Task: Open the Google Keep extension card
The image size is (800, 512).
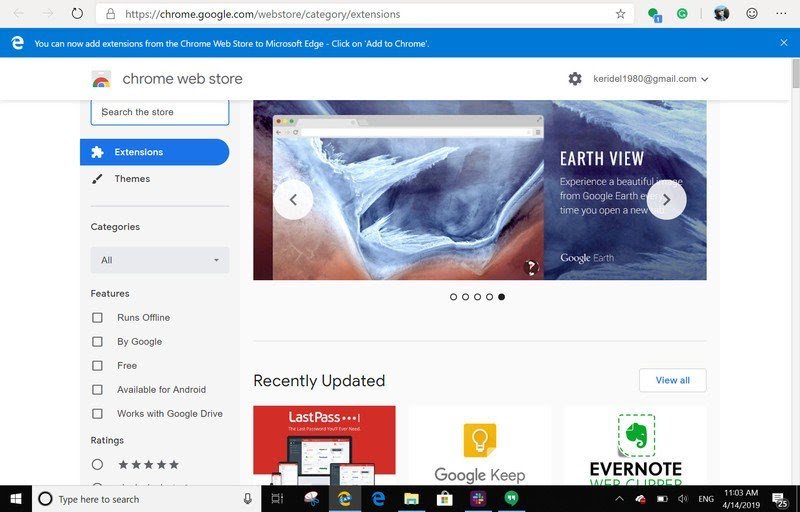Action: pos(480,445)
